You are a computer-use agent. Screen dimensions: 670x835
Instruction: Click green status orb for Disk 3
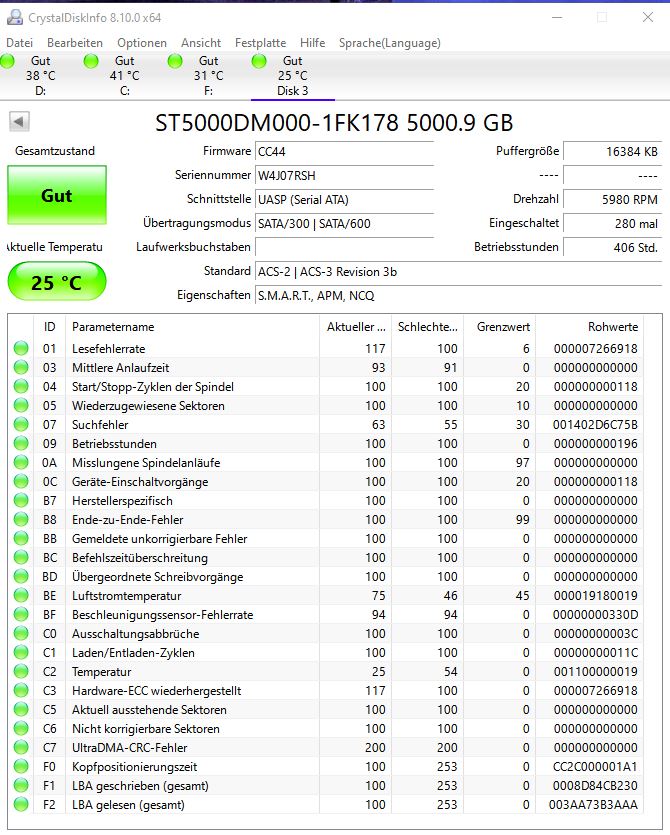tap(259, 61)
